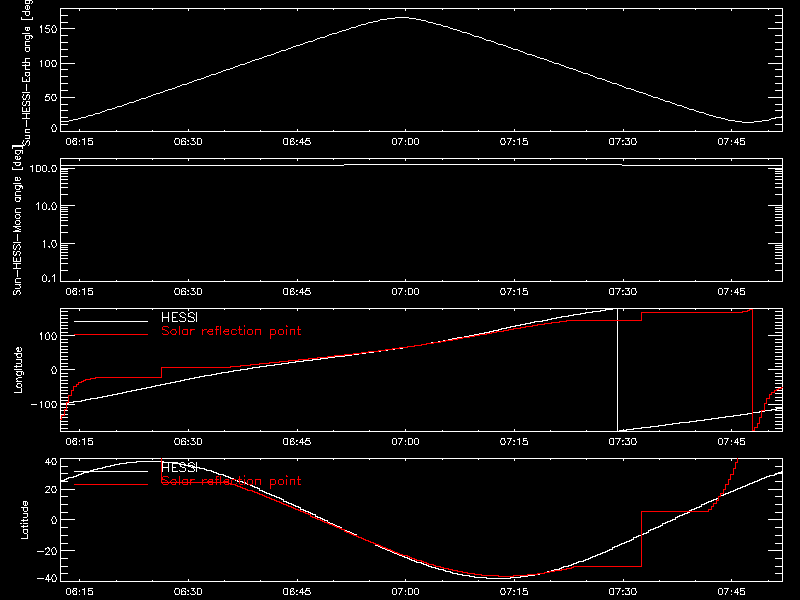Click 07:15 time label under Latitude plot
The height and width of the screenshot is (600, 800).
click(x=514, y=592)
